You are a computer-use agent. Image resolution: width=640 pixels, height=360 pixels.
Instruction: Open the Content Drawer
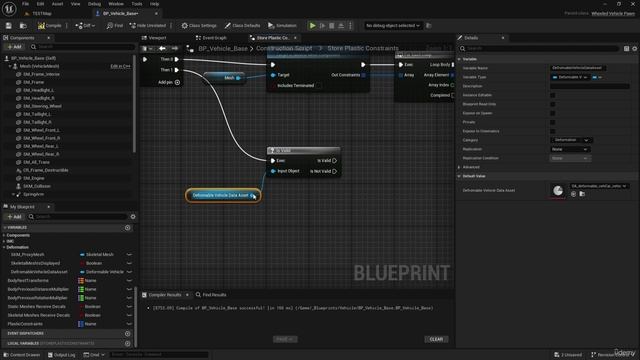(x=22, y=355)
